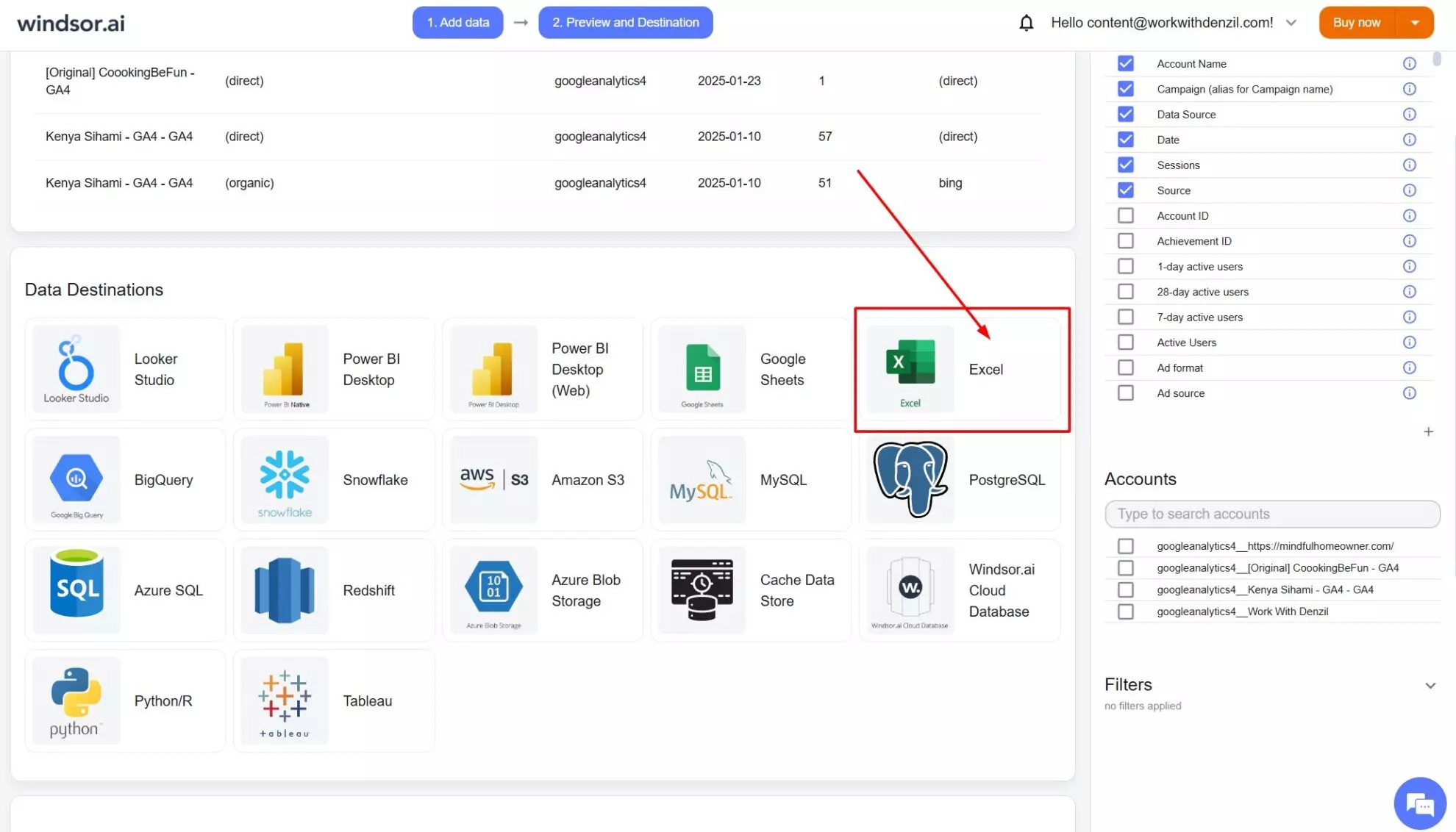Uncheck the Date field
The width and height of the screenshot is (1456, 832).
1125,140
